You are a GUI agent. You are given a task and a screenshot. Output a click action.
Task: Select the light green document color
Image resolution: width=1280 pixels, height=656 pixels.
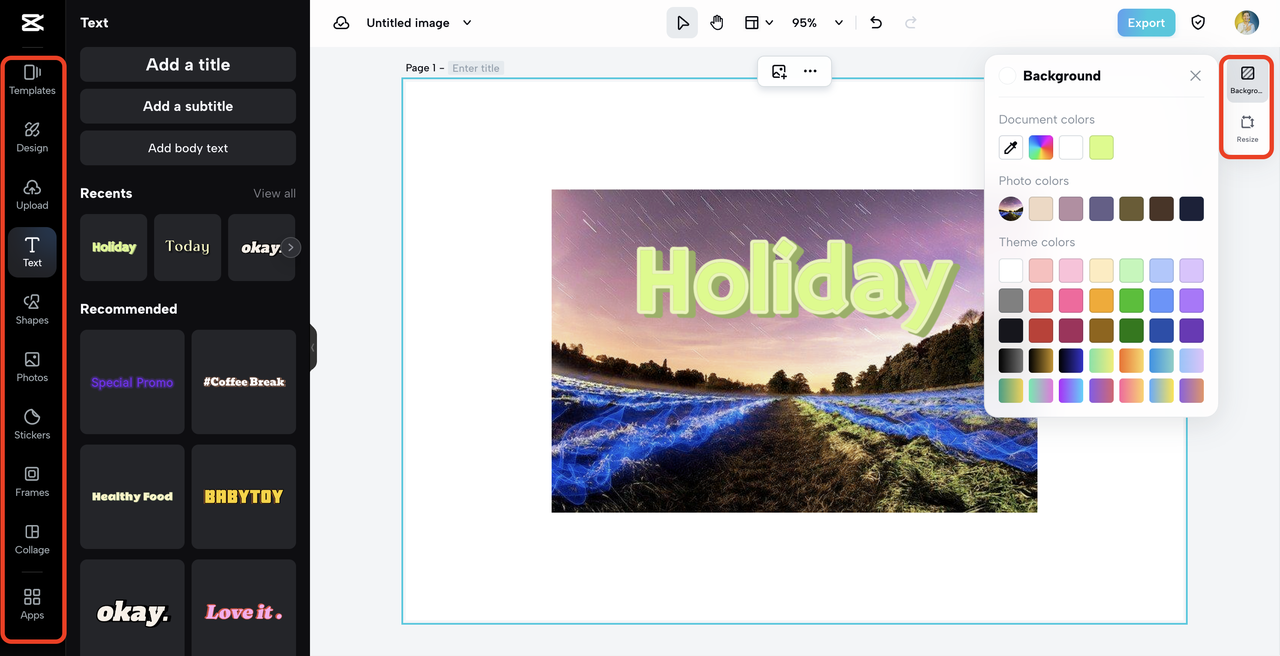click(x=1101, y=148)
